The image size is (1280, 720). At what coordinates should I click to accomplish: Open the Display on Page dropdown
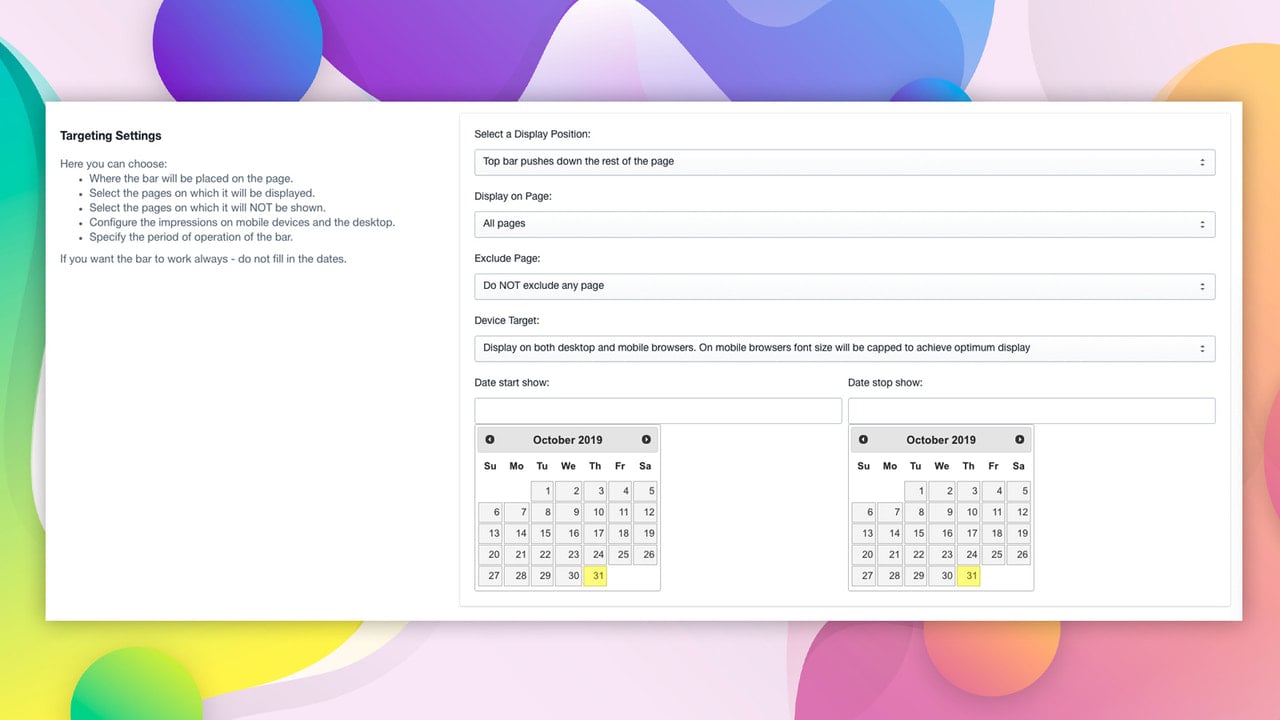844,224
